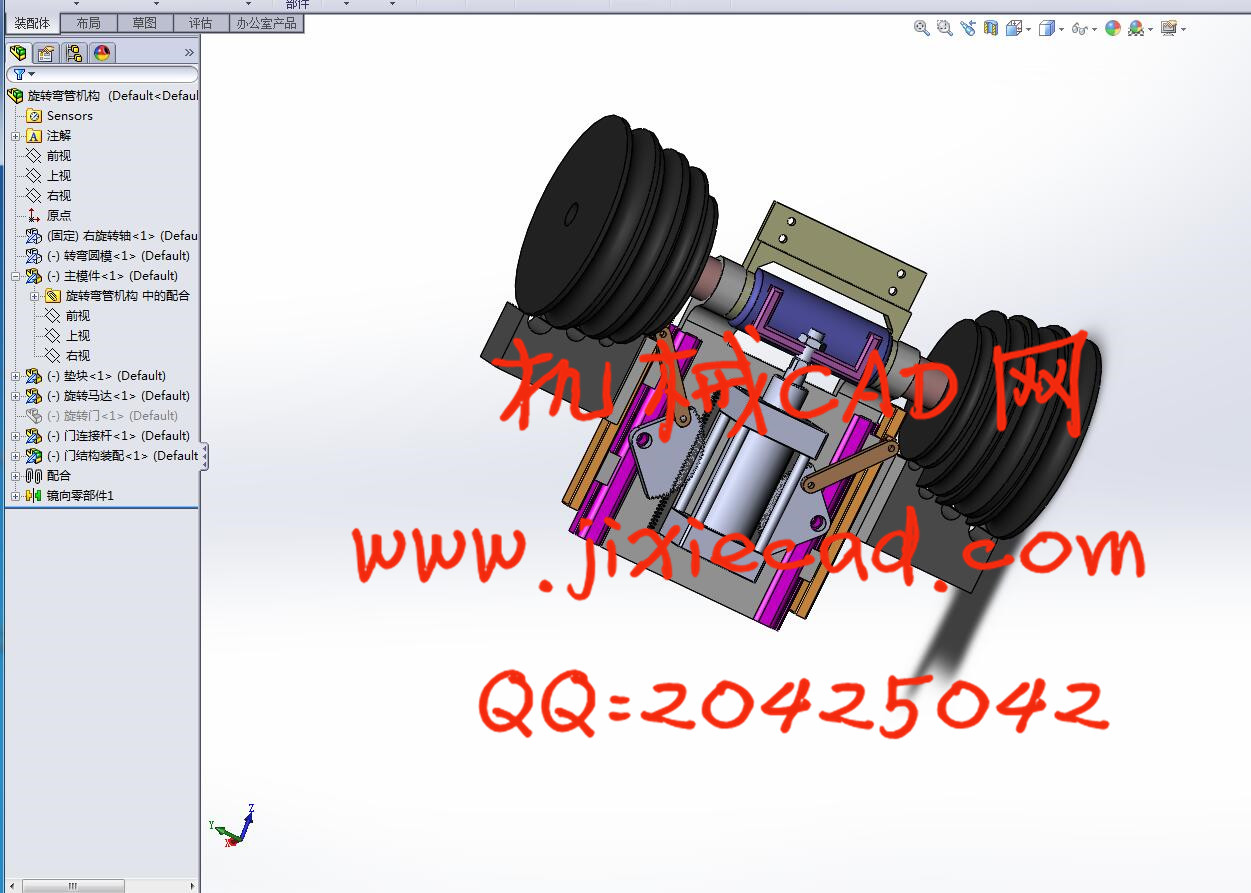This screenshot has width=1251, height=893.
Task: Select 前视 plane under 主模件
Action: point(78,316)
